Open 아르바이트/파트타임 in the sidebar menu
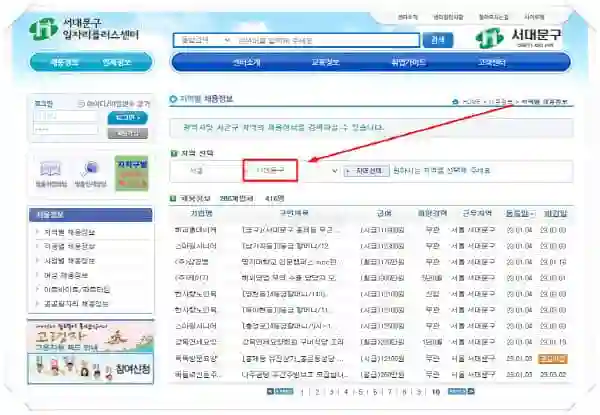 click(77, 290)
